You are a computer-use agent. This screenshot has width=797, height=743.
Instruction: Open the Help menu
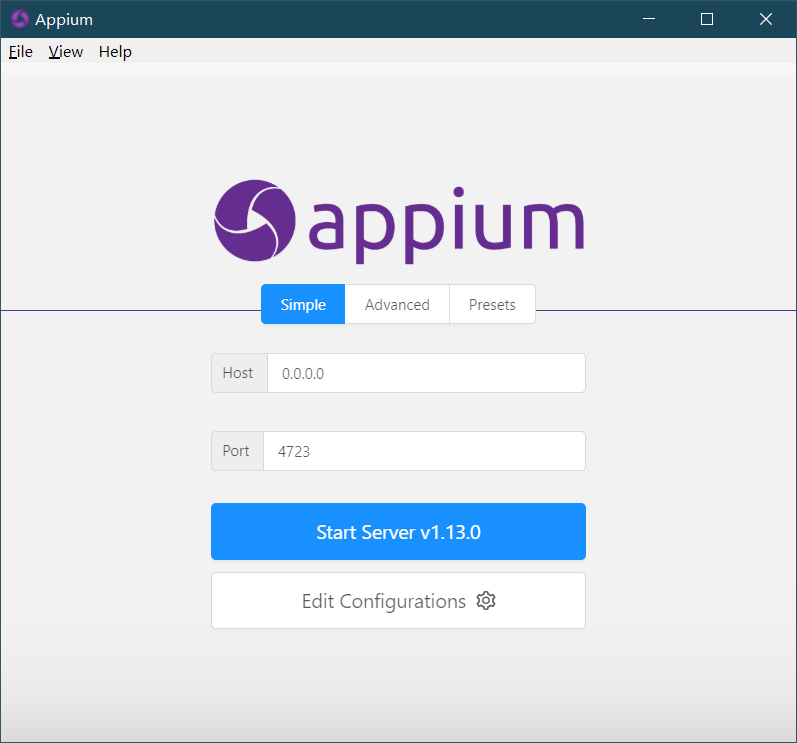[x=115, y=51]
